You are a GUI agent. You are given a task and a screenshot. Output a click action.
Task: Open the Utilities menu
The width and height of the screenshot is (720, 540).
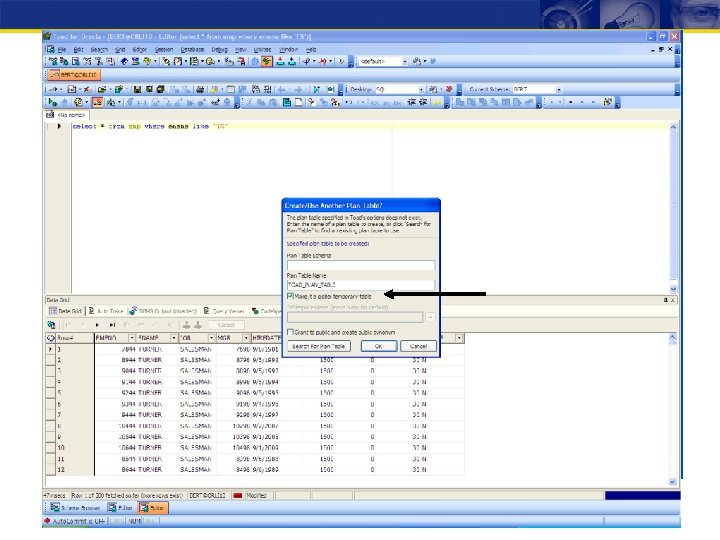tap(262, 50)
